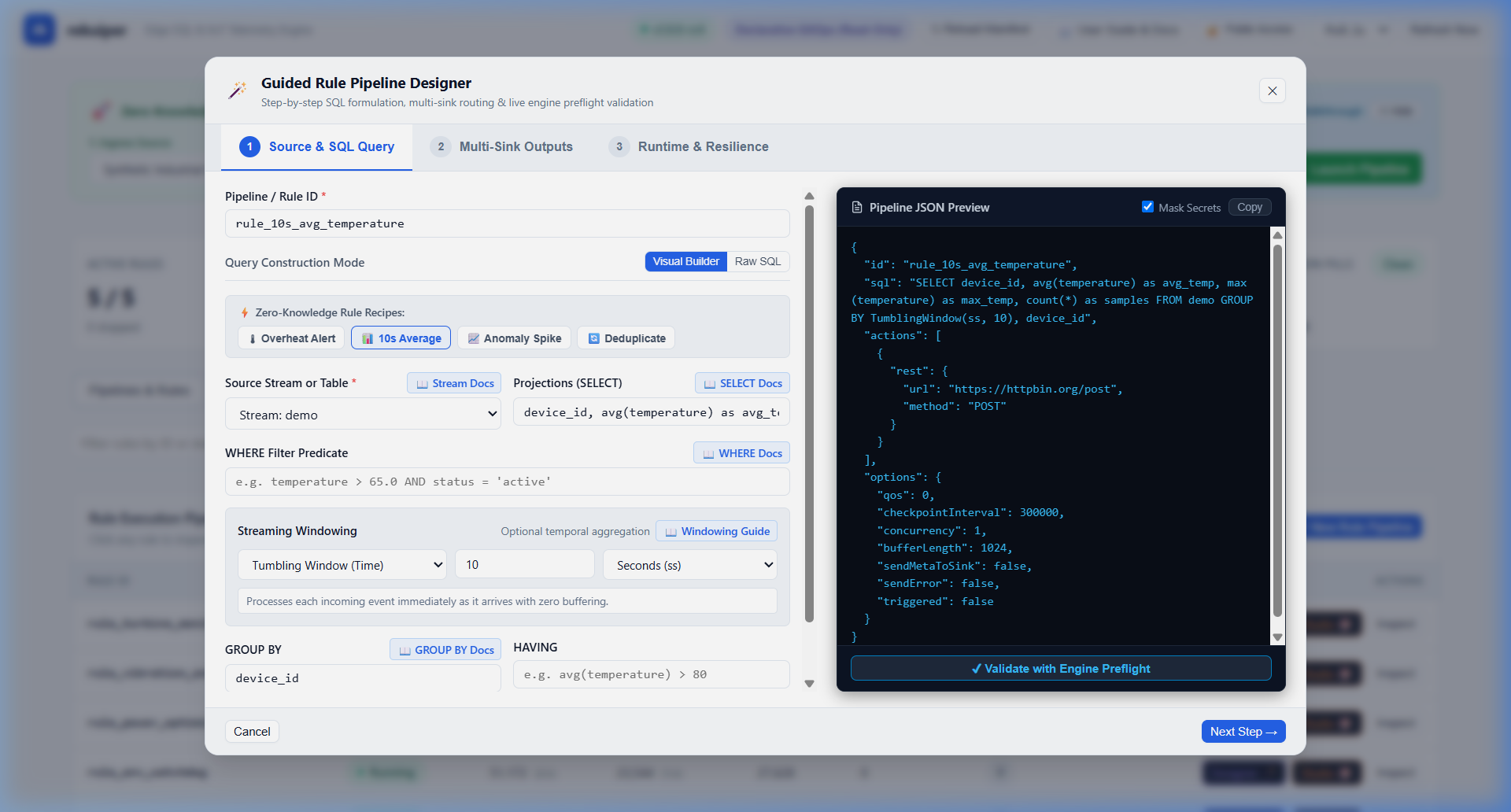This screenshot has height=812, width=1511.
Task: Open SELECT Docs reference
Action: click(x=742, y=383)
